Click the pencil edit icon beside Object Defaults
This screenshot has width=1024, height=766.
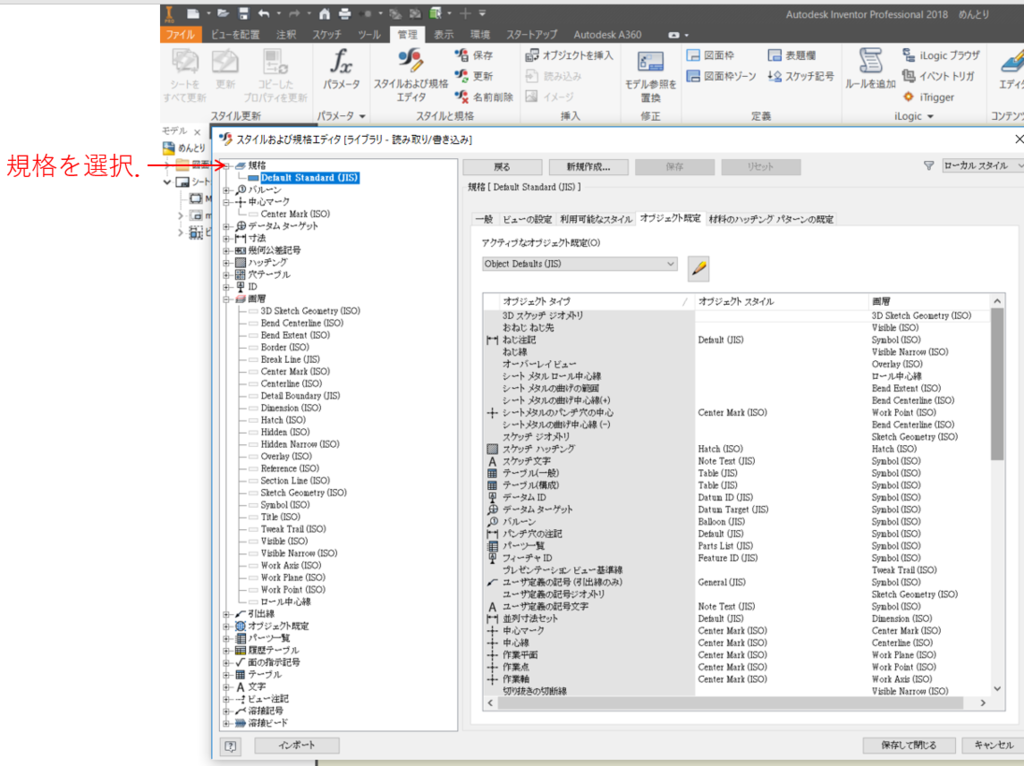(x=699, y=268)
